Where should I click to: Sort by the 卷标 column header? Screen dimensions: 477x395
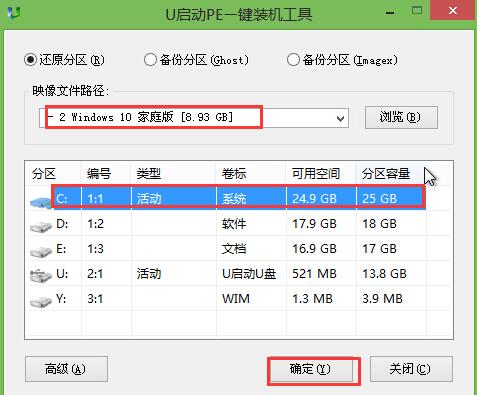click(234, 174)
